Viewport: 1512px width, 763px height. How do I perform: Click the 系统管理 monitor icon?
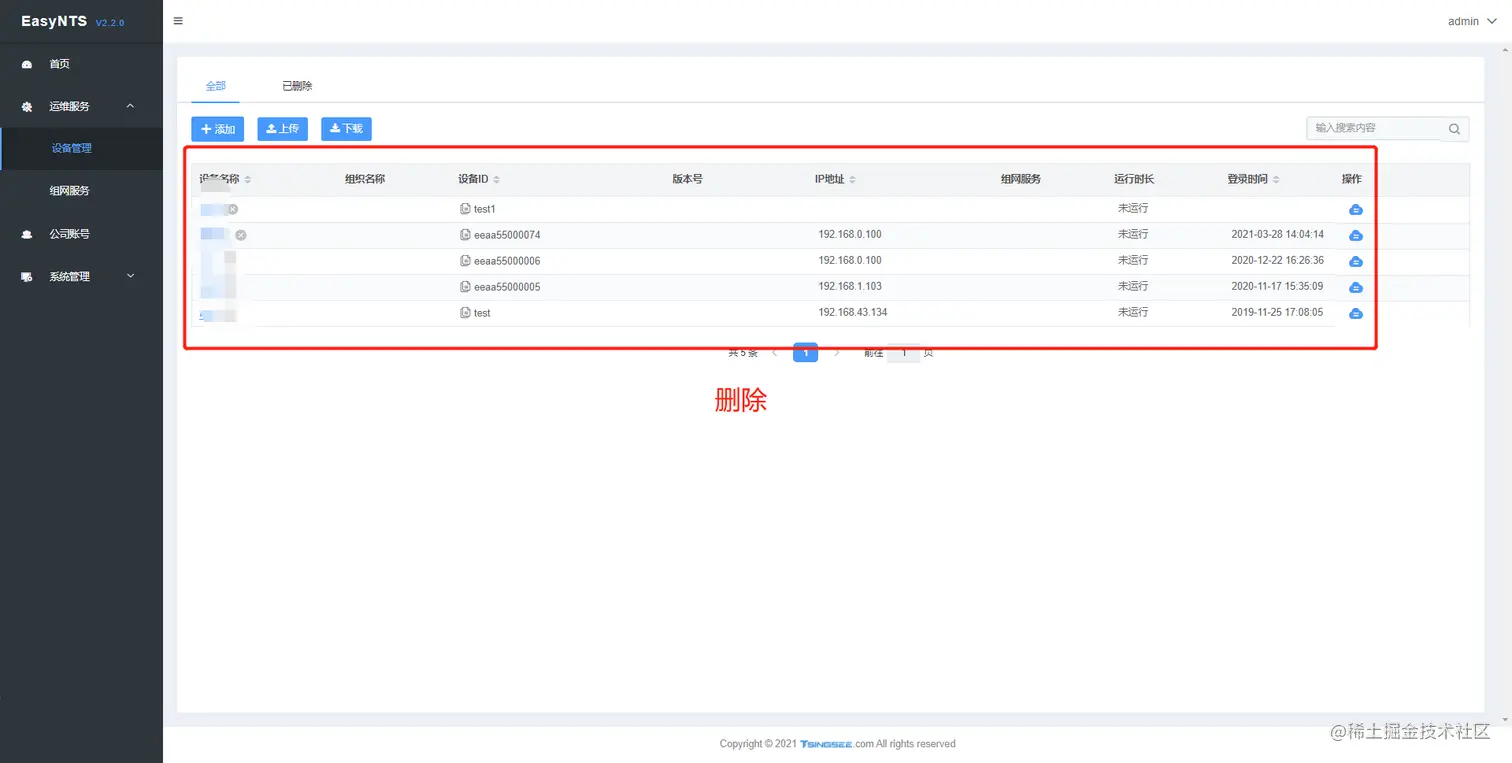[x=27, y=277]
